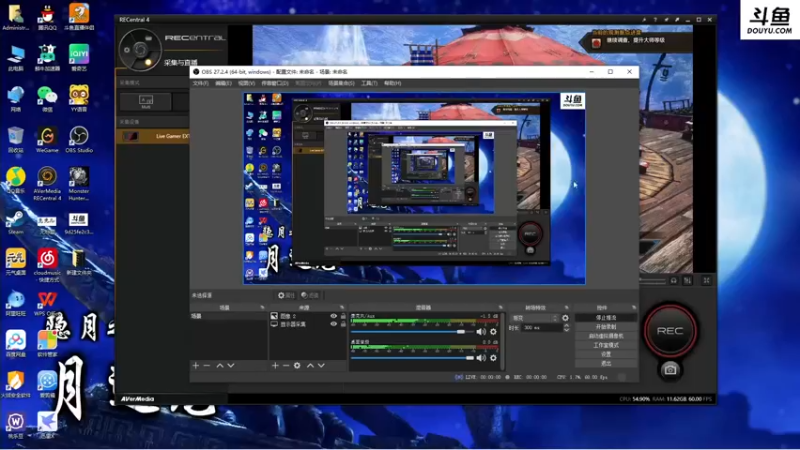Open the WeChat desktop icon
This screenshot has height=450, width=800.
click(47, 98)
